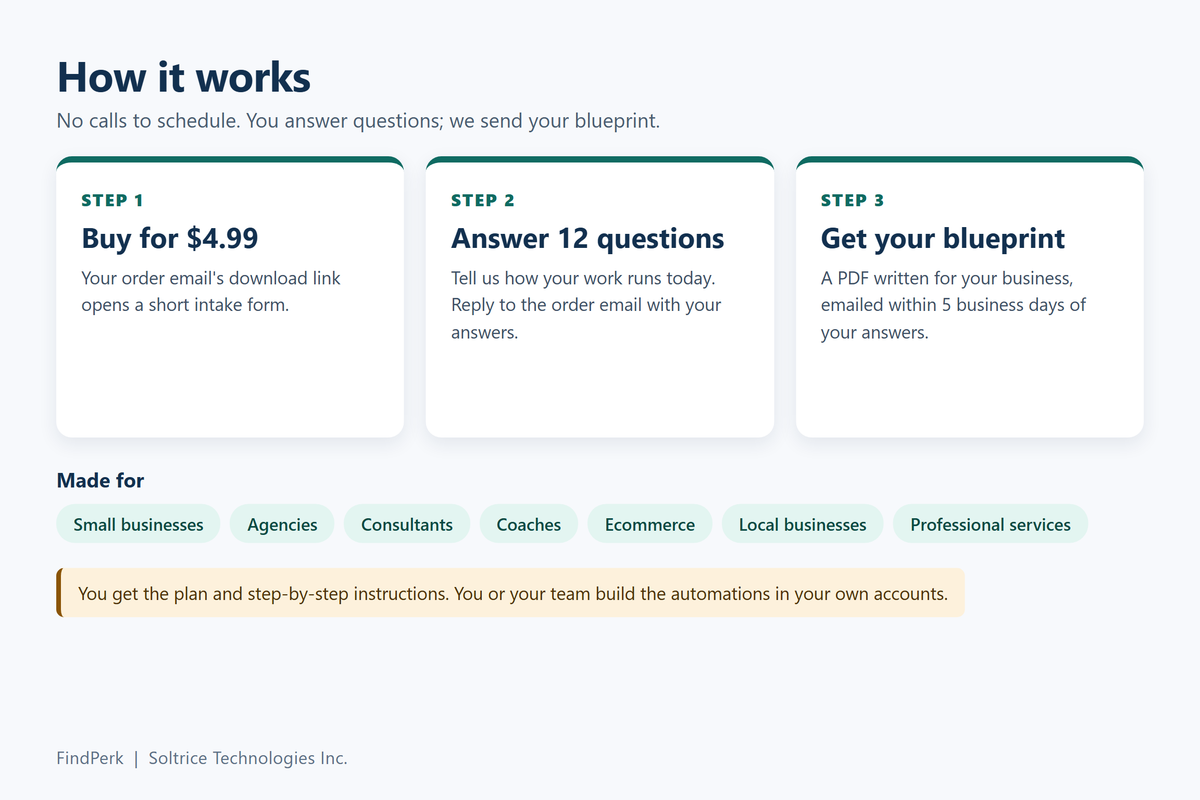Click the yellow notice about building automations
Viewport: 1200px width, 800px height.
(x=510, y=593)
